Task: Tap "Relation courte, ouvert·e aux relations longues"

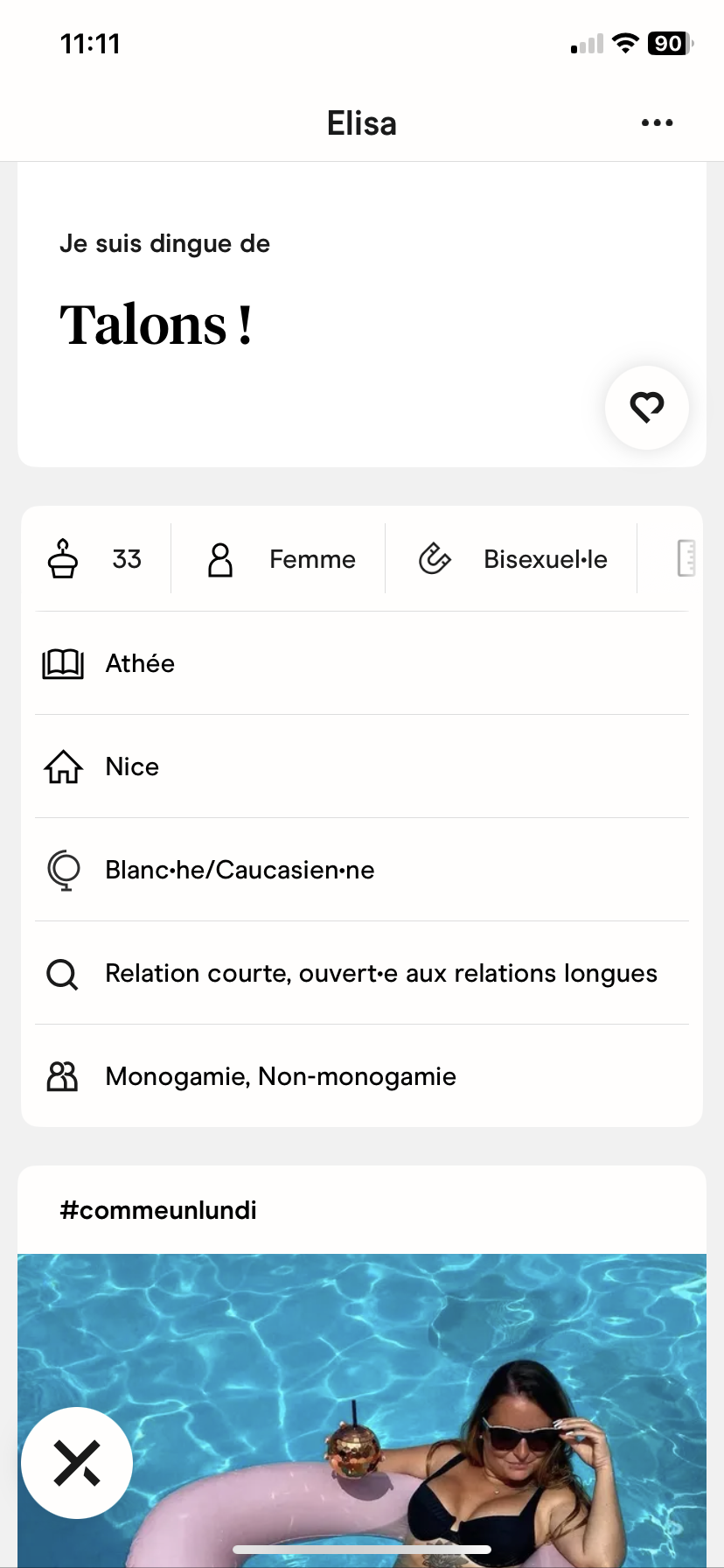Action: [x=381, y=973]
